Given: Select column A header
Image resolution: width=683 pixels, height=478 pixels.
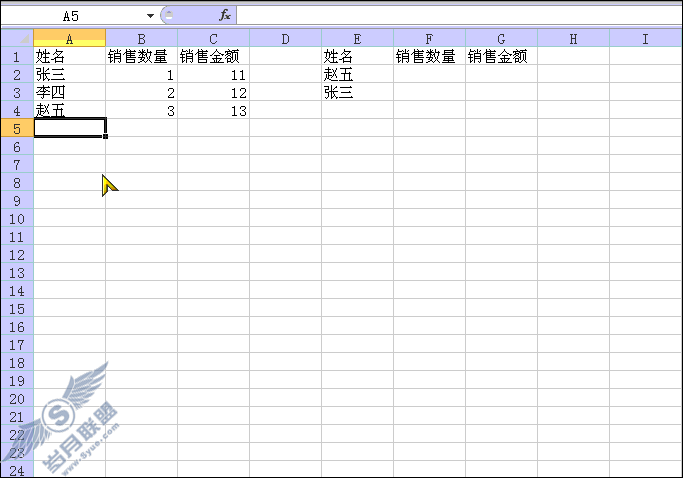Looking at the screenshot, I should [69, 38].
